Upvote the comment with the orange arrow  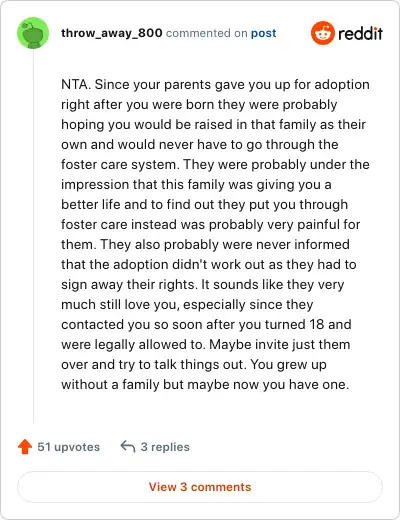pyautogui.click(x=25, y=447)
